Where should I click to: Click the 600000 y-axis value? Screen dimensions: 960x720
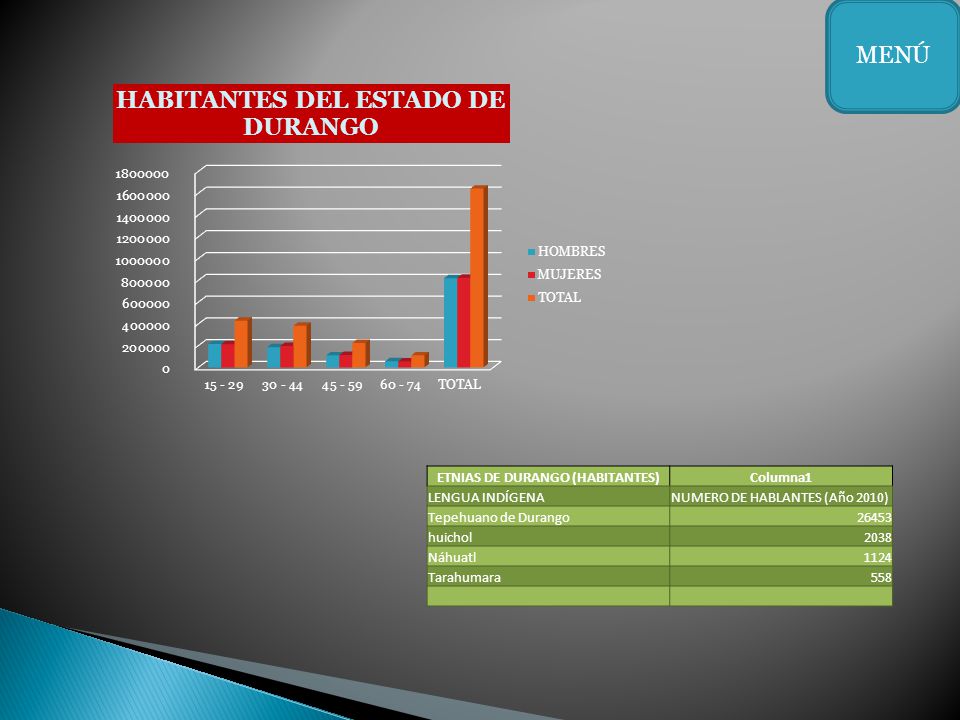[x=145, y=304]
